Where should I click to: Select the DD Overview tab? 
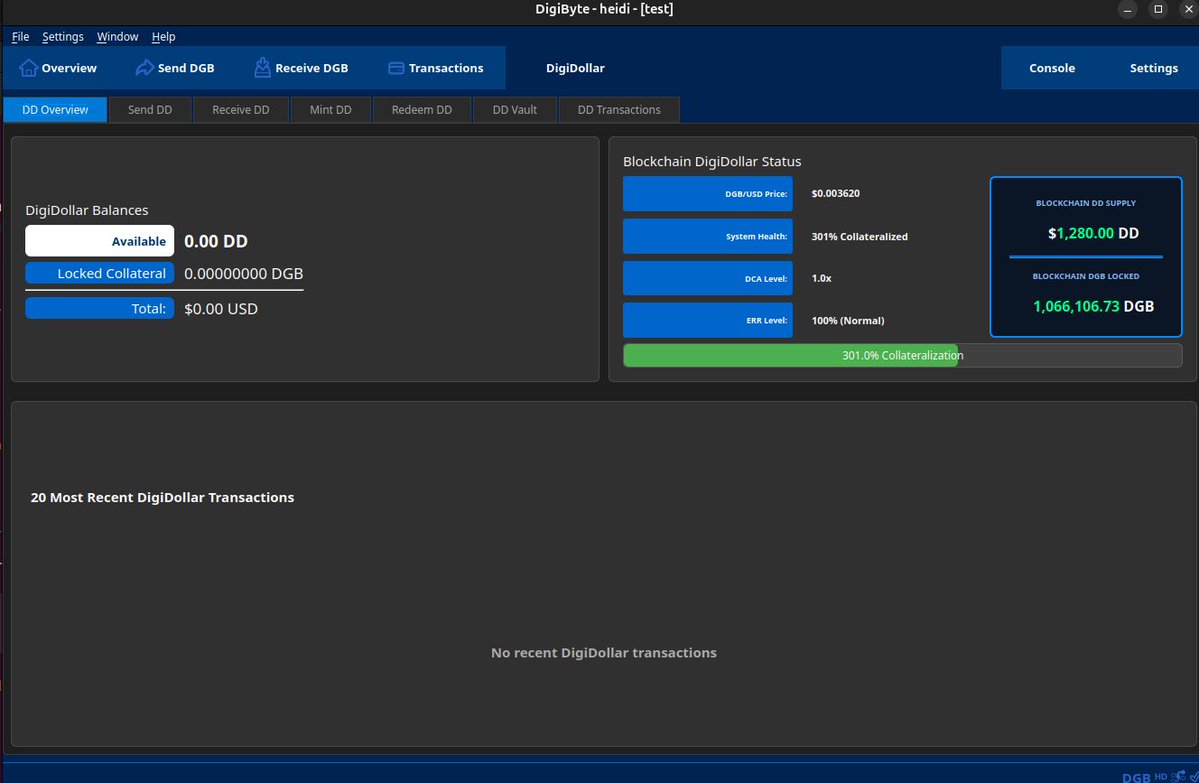[x=55, y=109]
